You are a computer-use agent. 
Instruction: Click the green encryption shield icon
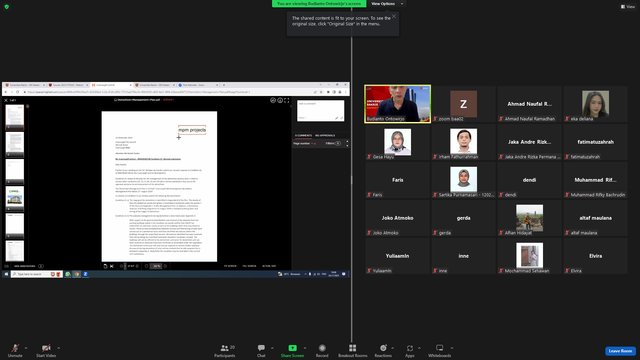tap(7, 7)
